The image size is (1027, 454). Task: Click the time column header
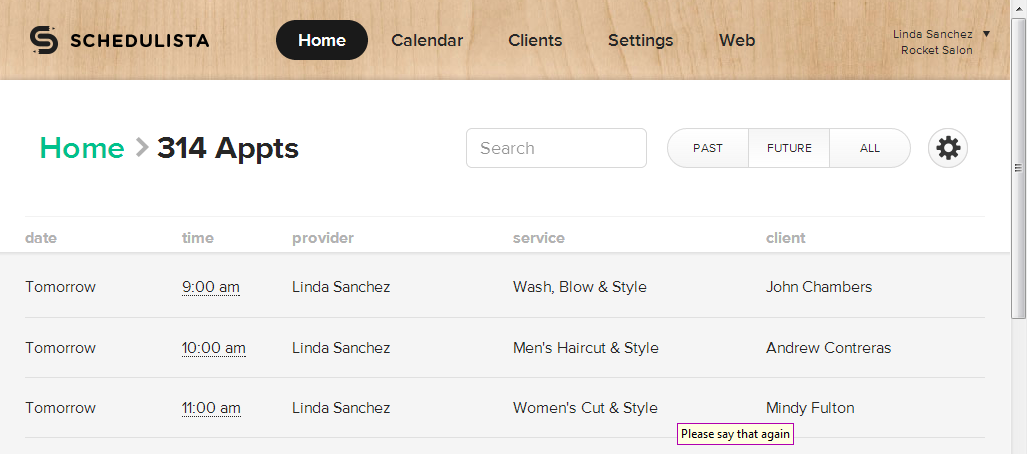coord(198,238)
